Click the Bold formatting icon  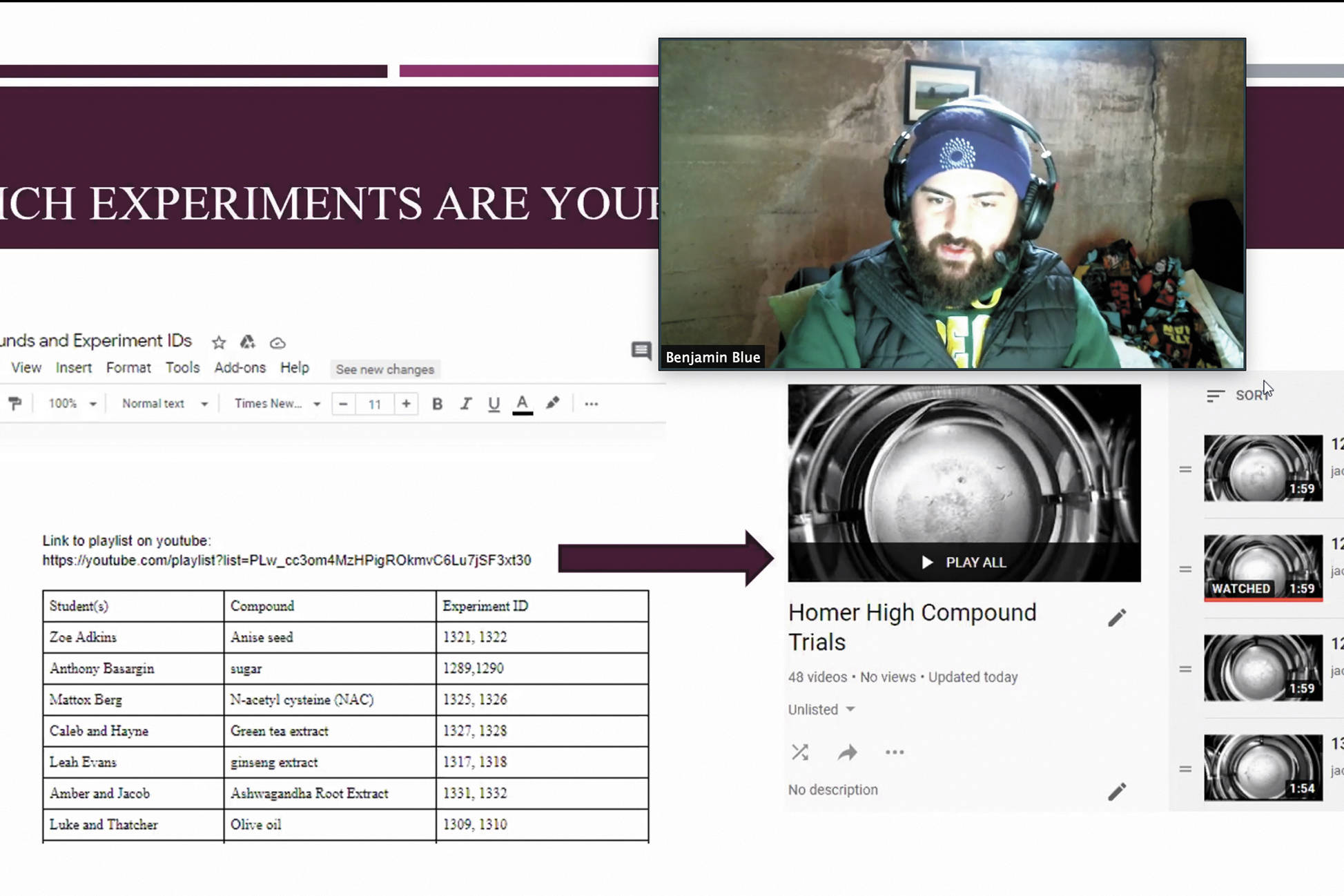click(436, 403)
